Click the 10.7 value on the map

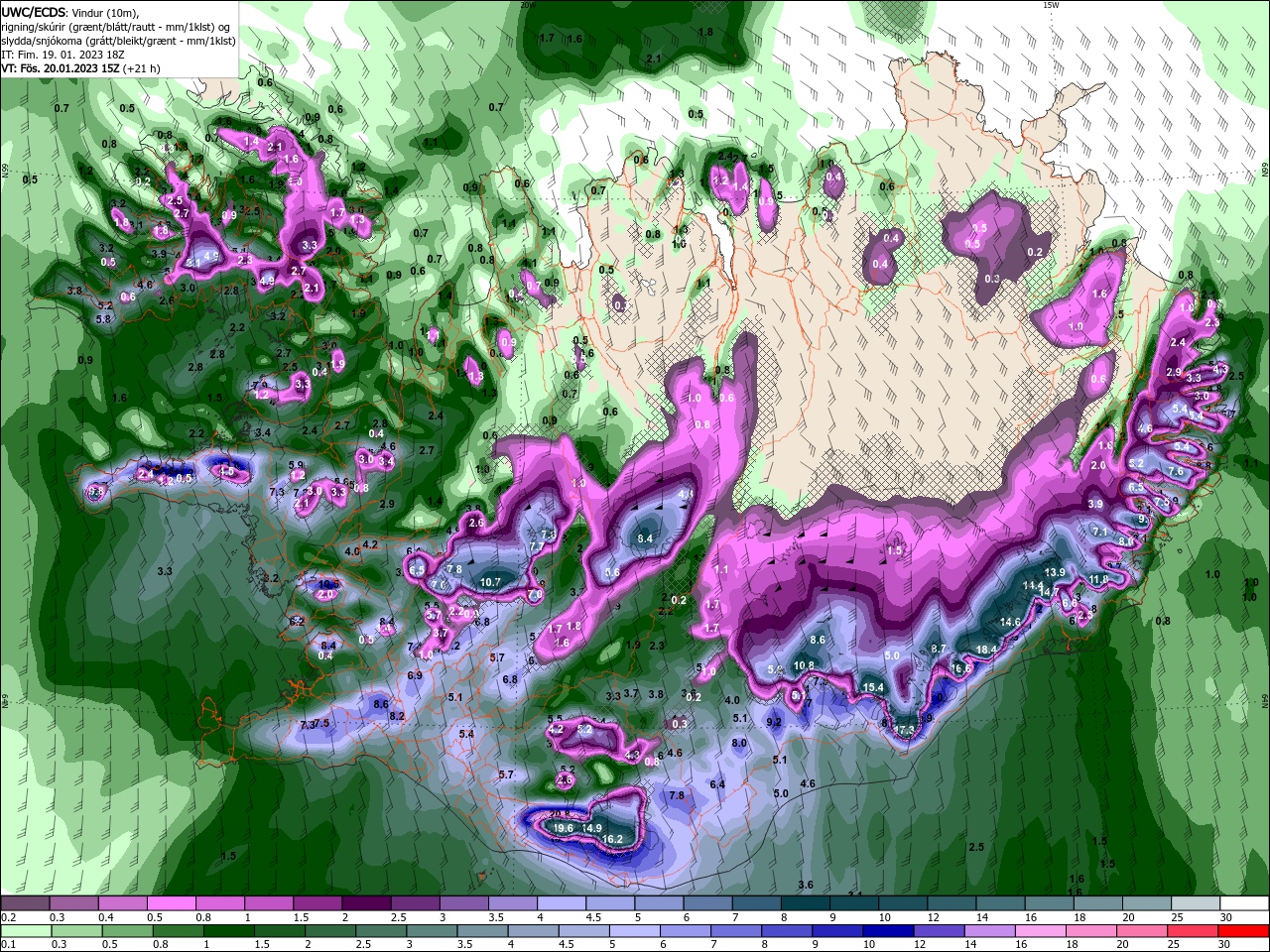pos(490,582)
